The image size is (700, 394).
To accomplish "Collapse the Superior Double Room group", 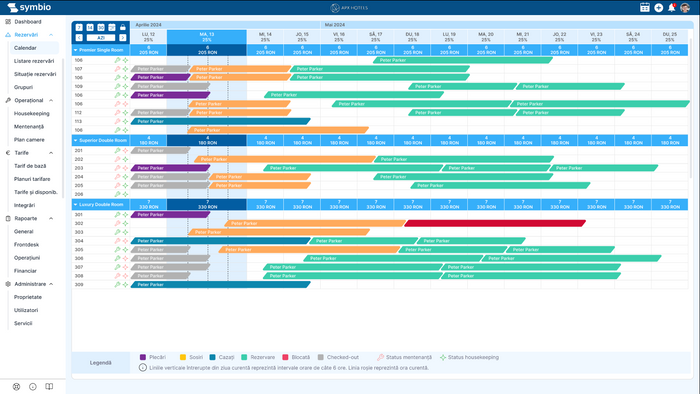I will pyautogui.click(x=75, y=141).
